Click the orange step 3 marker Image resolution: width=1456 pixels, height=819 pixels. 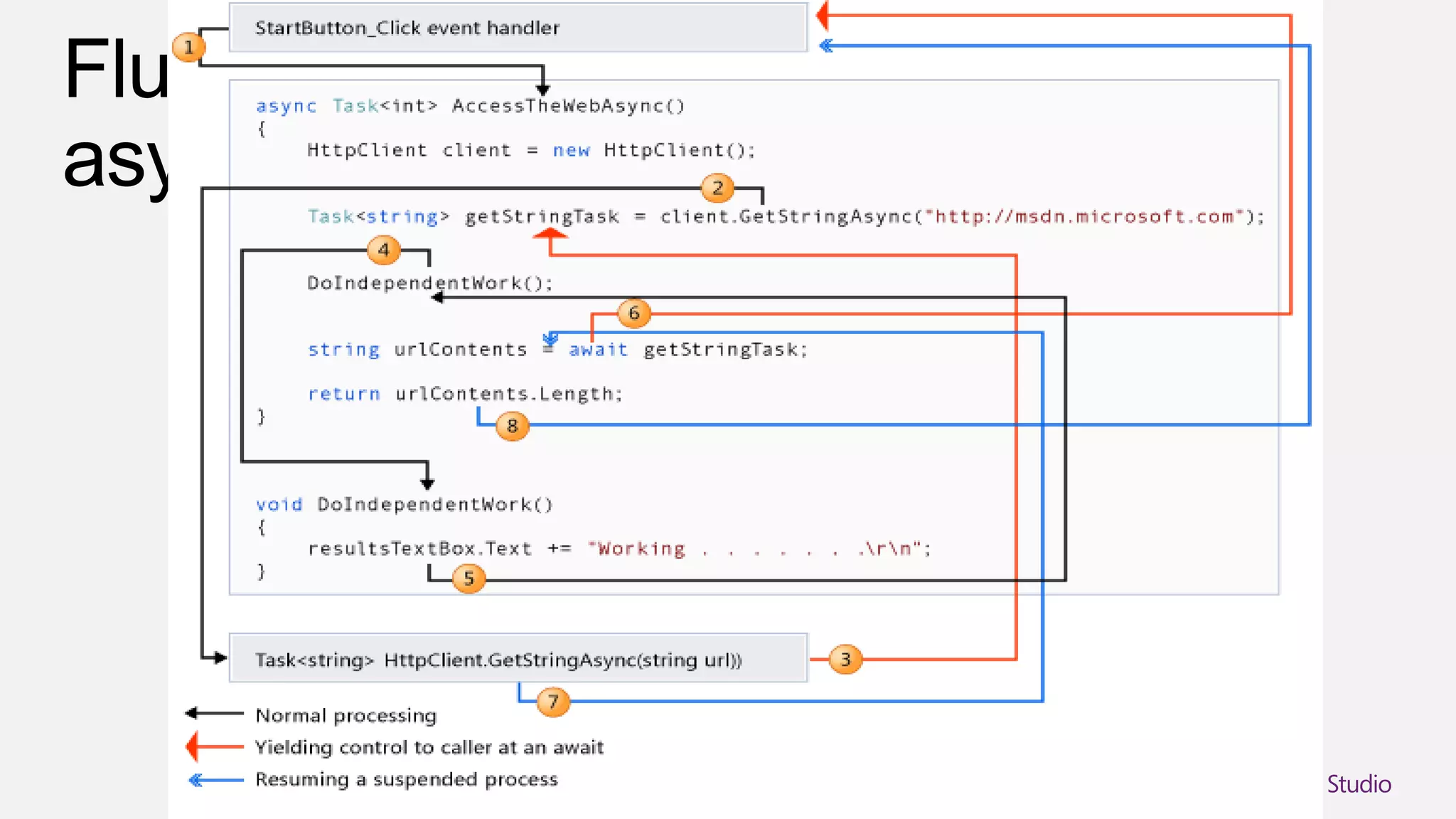tap(845, 660)
